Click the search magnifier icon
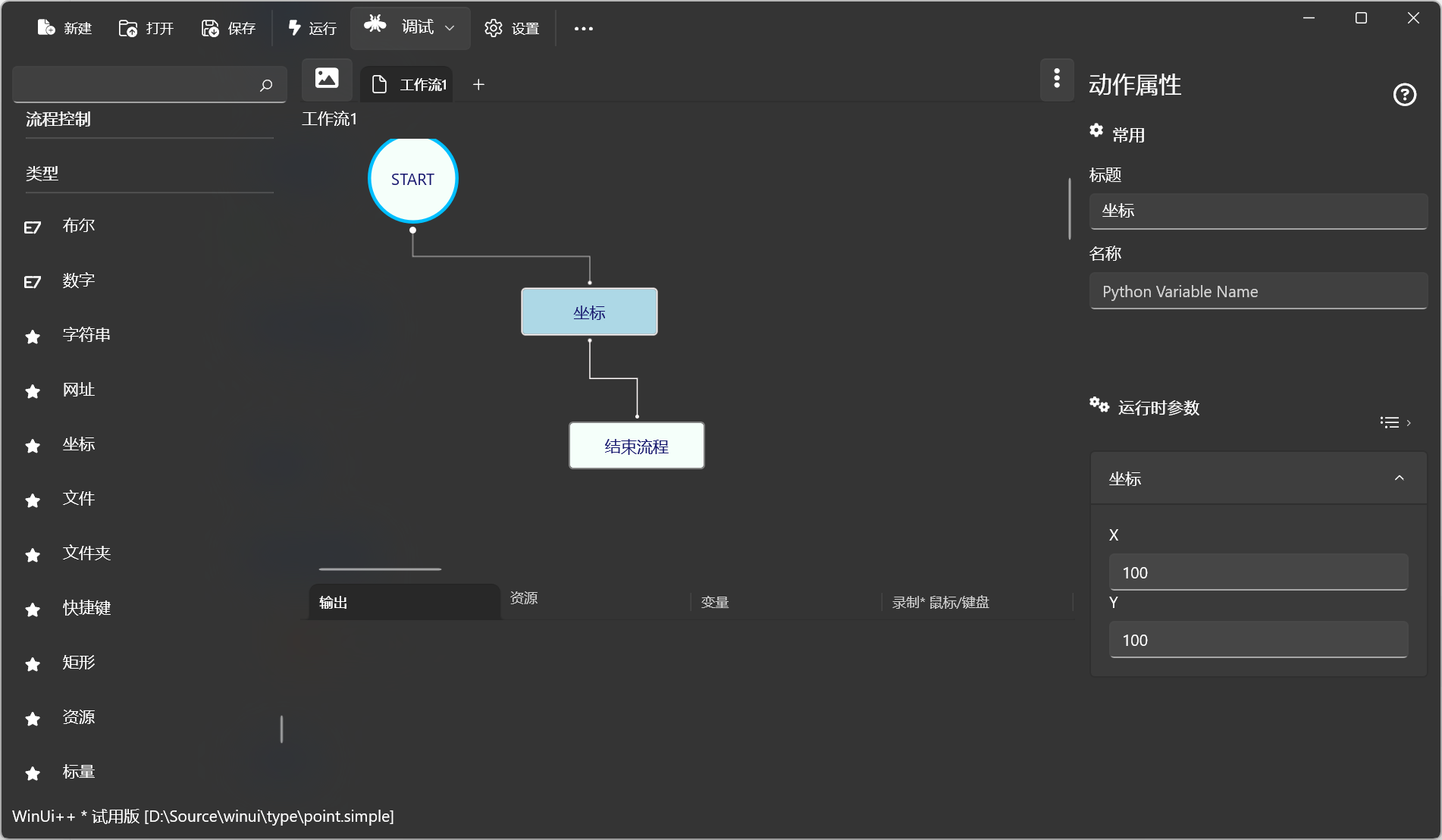 (265, 85)
